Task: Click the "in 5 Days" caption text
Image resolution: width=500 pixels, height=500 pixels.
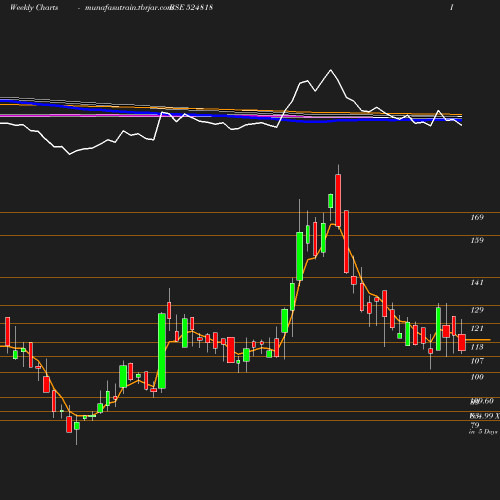Action: pyautogui.click(x=483, y=432)
